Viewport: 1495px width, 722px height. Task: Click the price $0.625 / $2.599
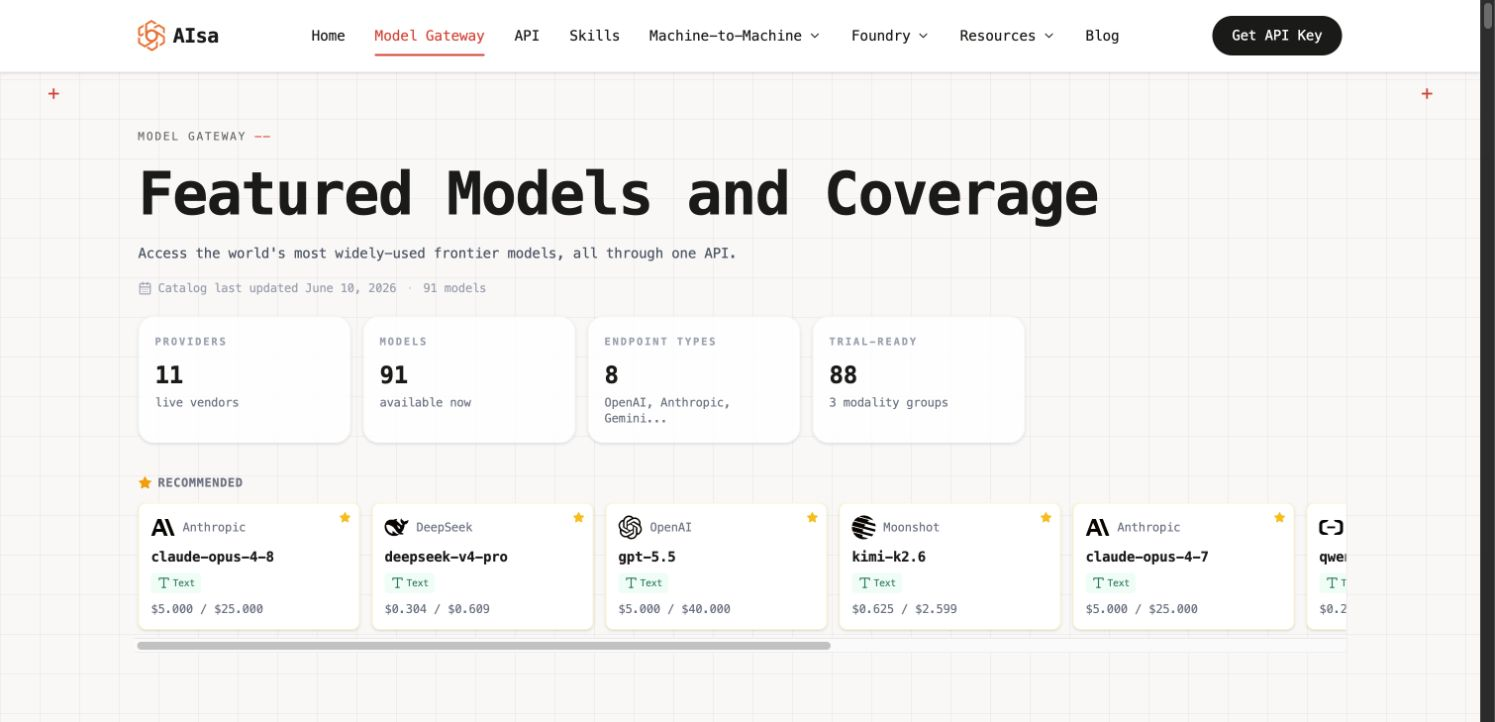pyautogui.click(x=904, y=609)
